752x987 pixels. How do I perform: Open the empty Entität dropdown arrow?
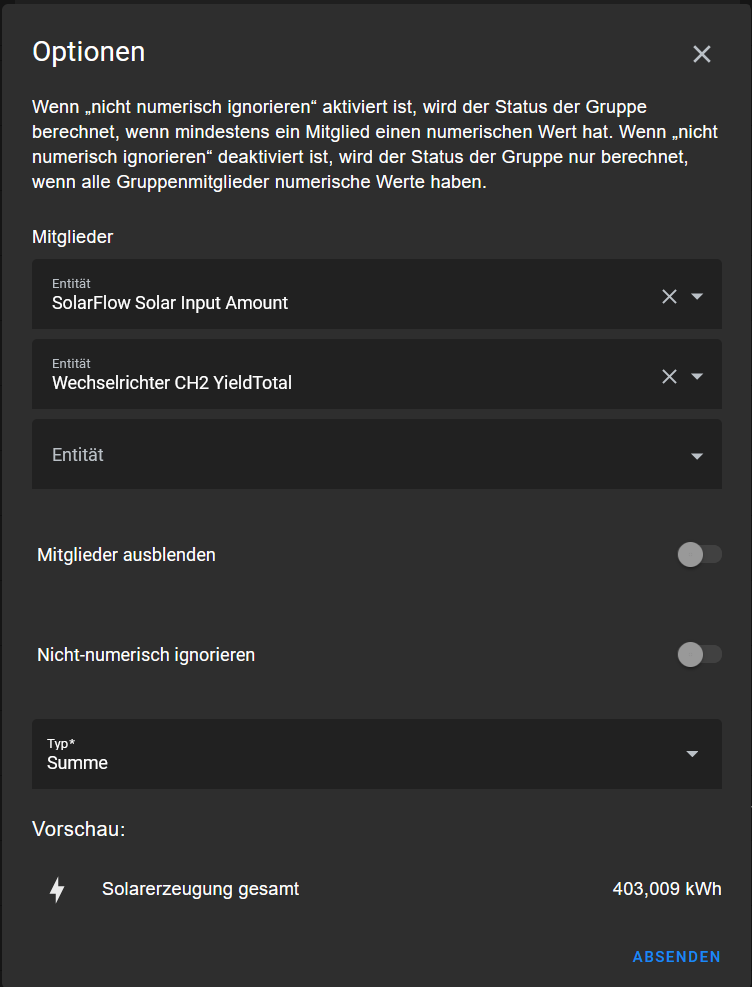coord(697,456)
